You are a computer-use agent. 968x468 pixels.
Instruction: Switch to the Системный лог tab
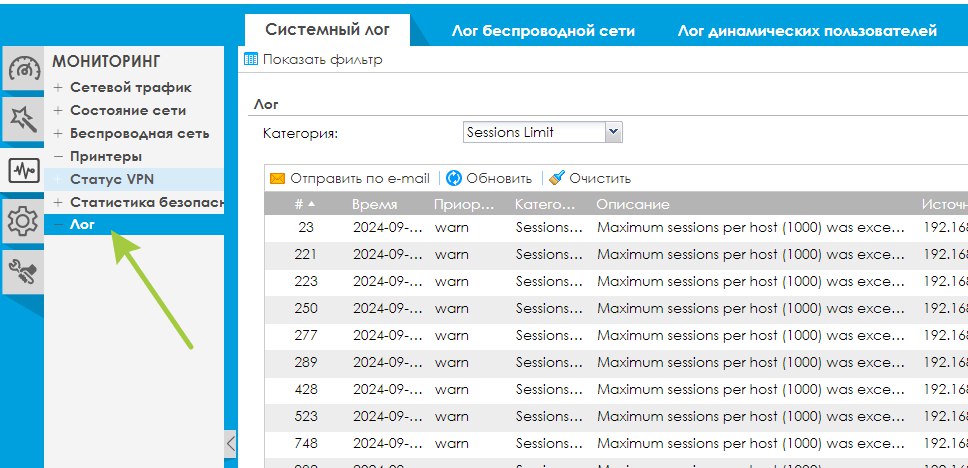coord(327,30)
